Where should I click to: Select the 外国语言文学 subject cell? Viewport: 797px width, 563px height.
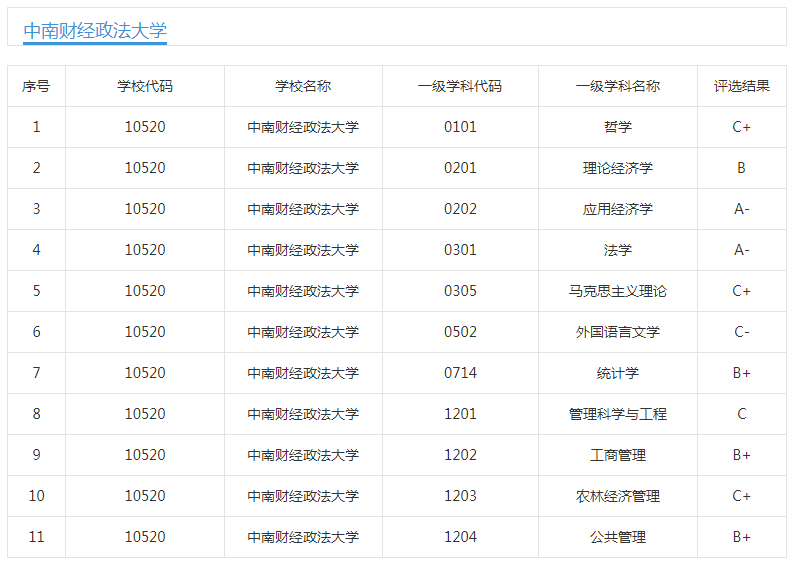click(618, 332)
